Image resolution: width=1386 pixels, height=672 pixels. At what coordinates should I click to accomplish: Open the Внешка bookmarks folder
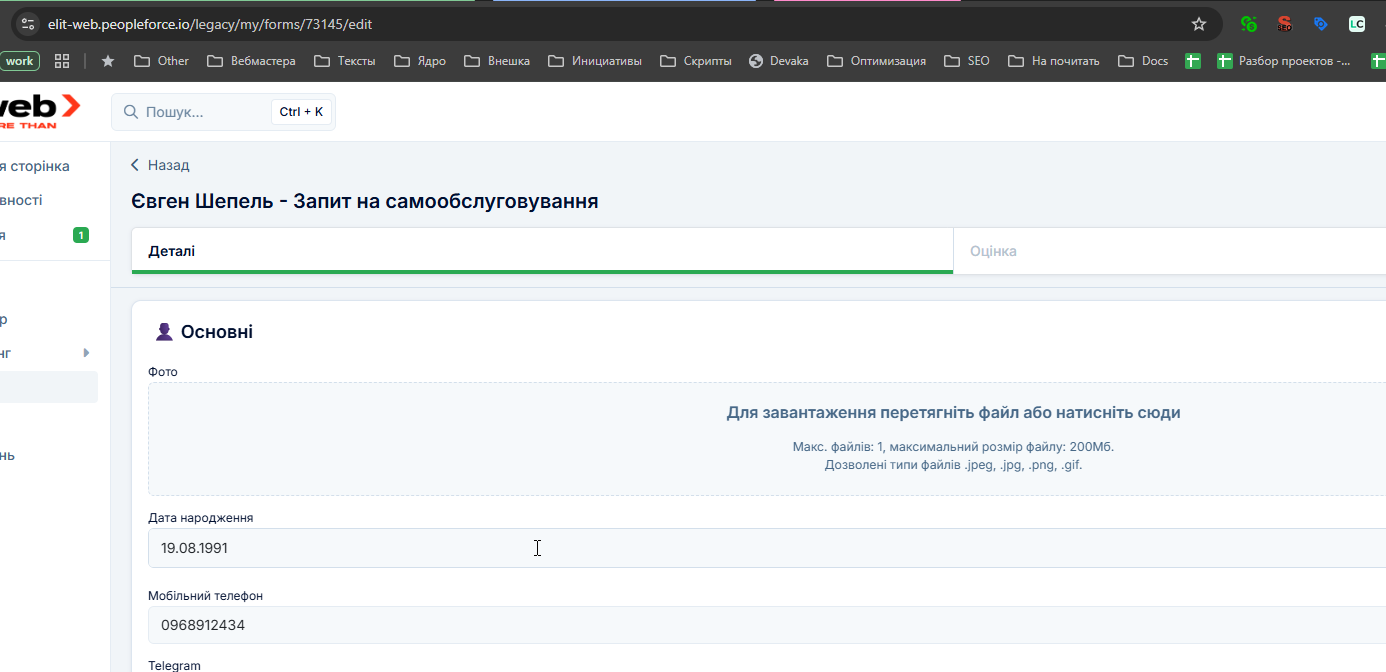click(497, 61)
